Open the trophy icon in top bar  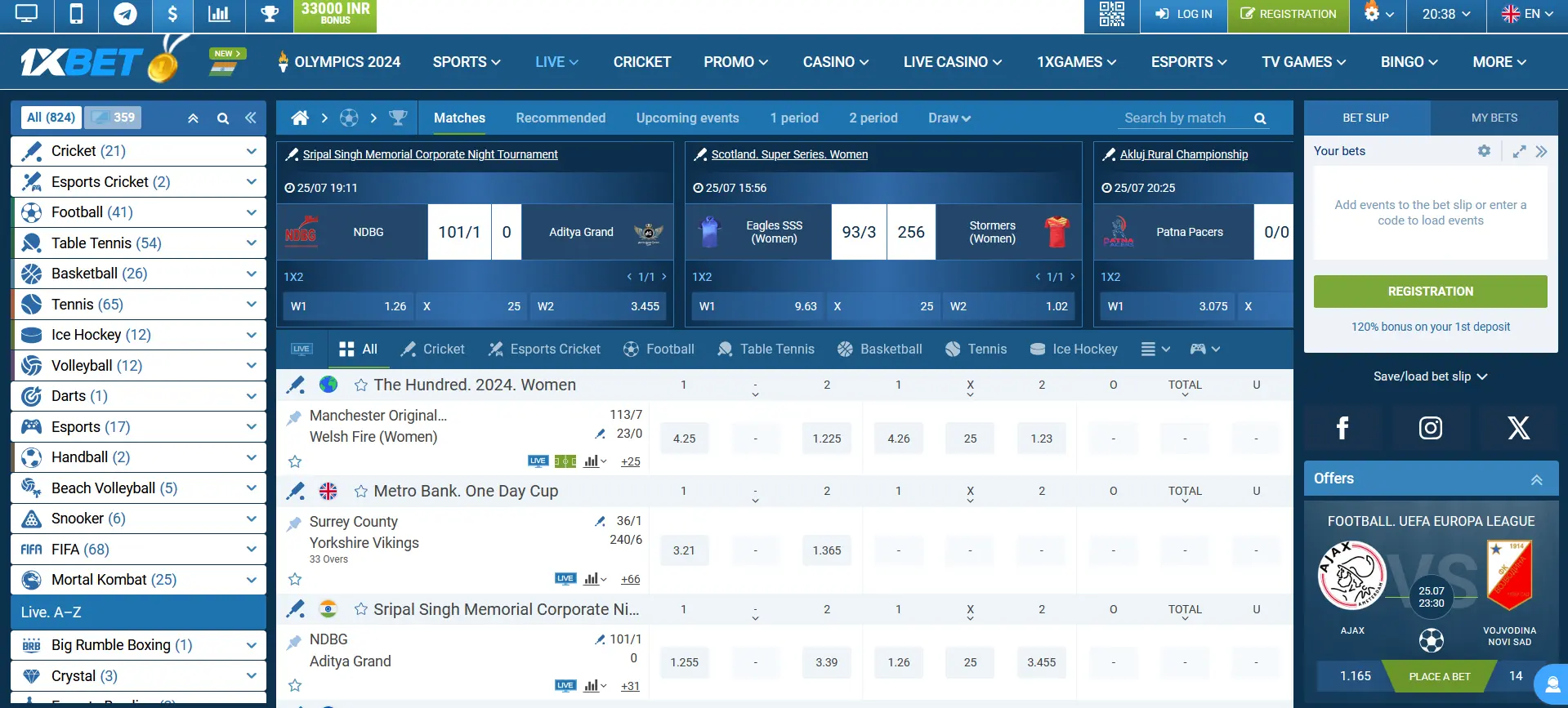pyautogui.click(x=270, y=14)
